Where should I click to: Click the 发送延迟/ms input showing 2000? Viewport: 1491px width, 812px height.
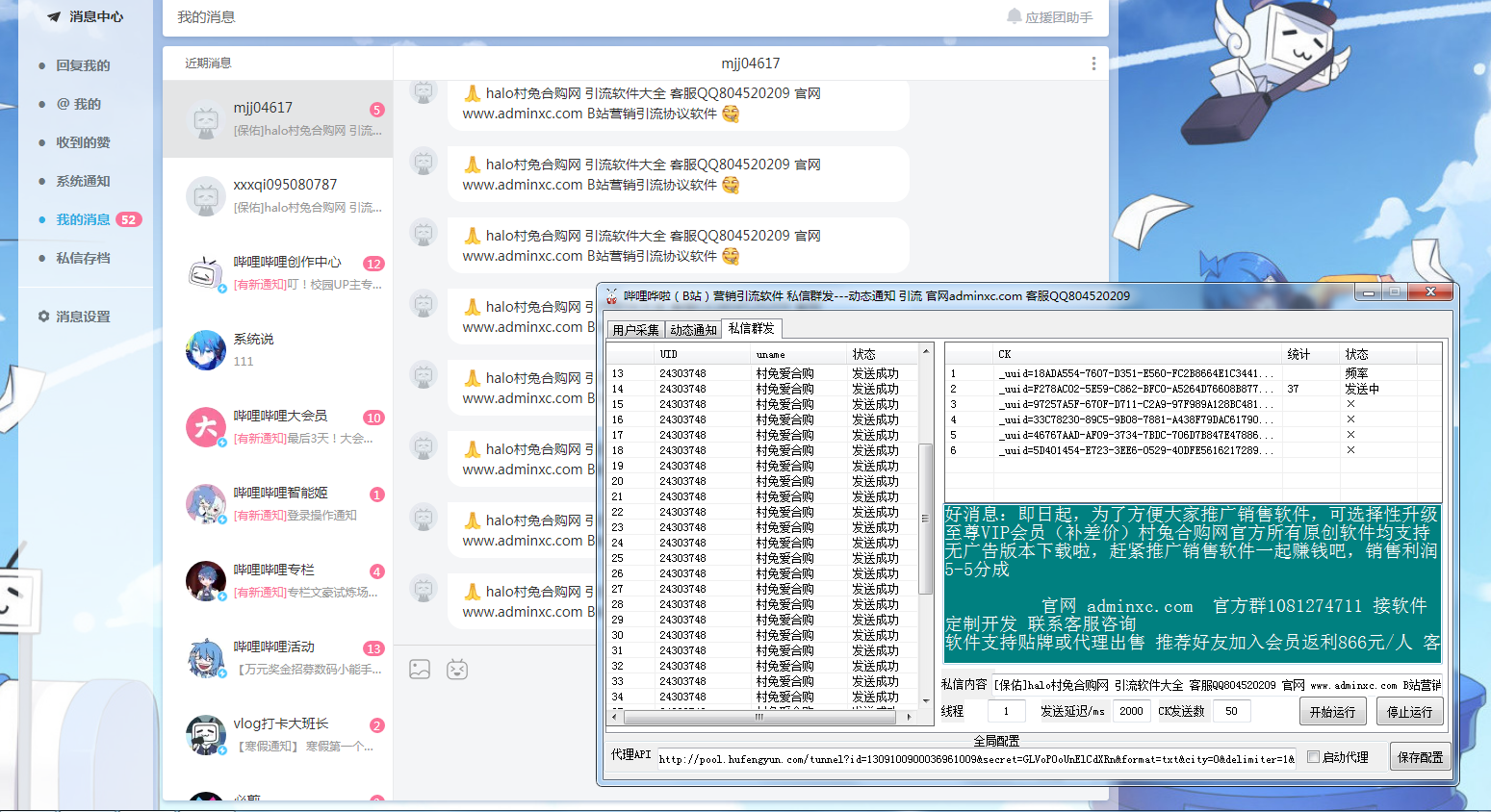click(1131, 711)
